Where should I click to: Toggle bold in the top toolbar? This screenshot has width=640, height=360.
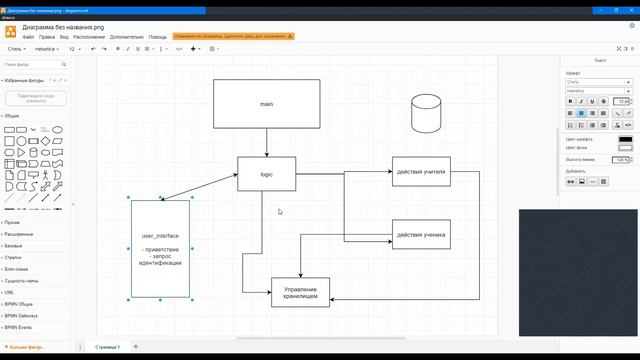118,49
